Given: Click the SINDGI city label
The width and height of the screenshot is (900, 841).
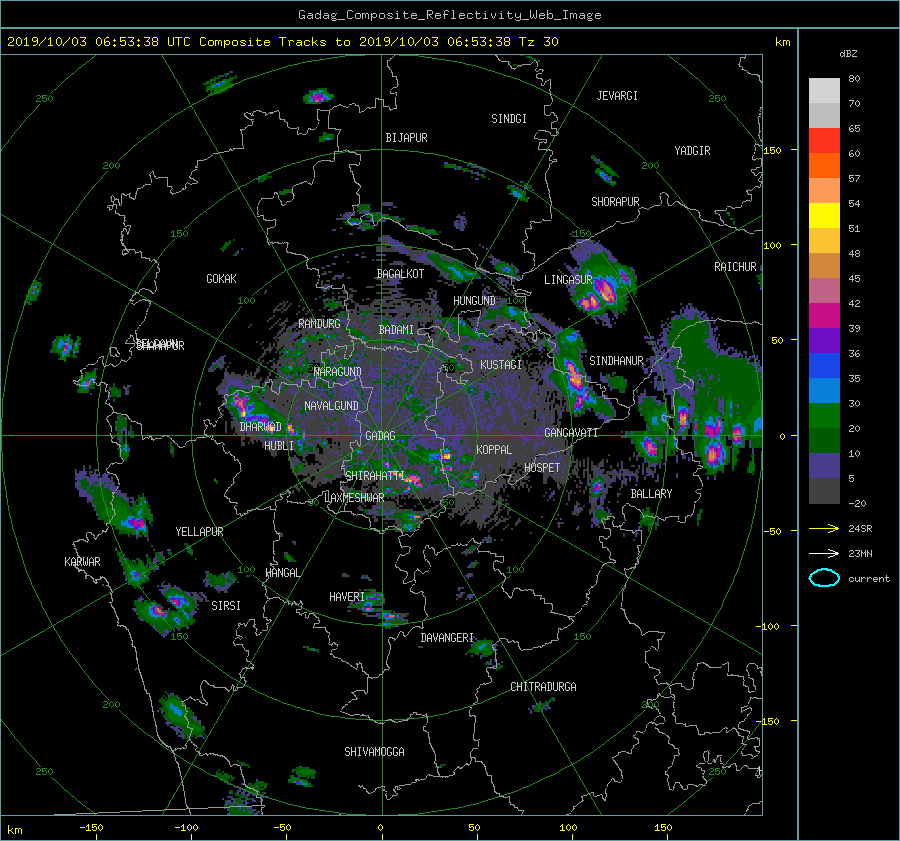Looking at the screenshot, I should pos(509,119).
